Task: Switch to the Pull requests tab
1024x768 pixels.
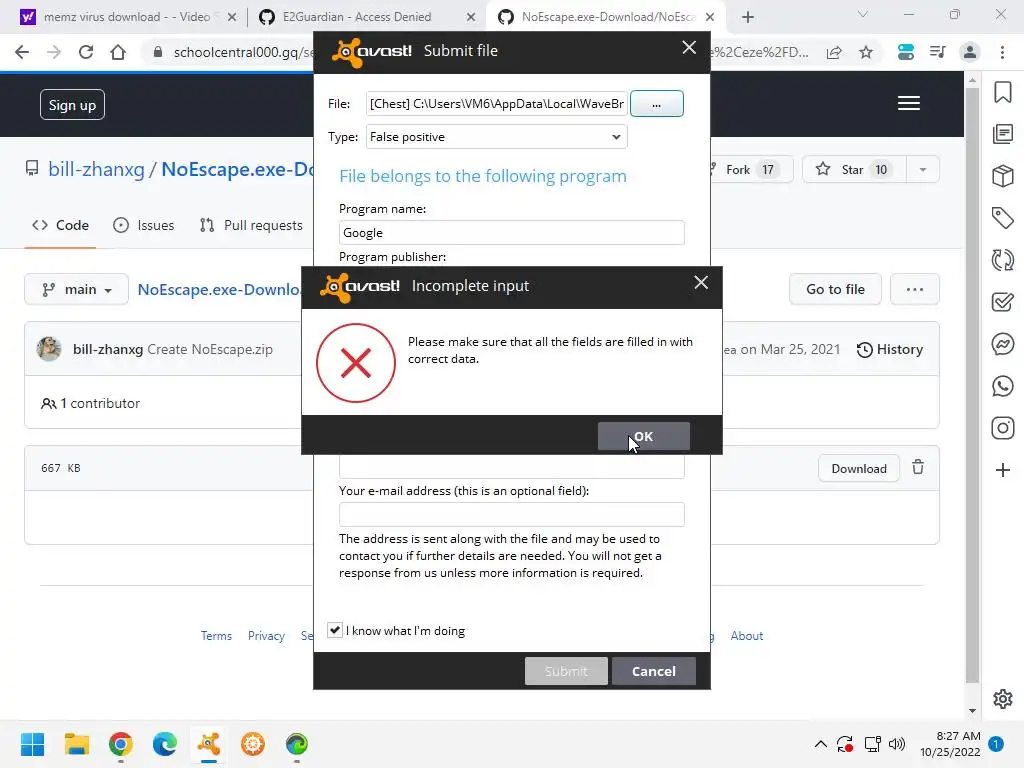Action: pyautogui.click(x=251, y=225)
